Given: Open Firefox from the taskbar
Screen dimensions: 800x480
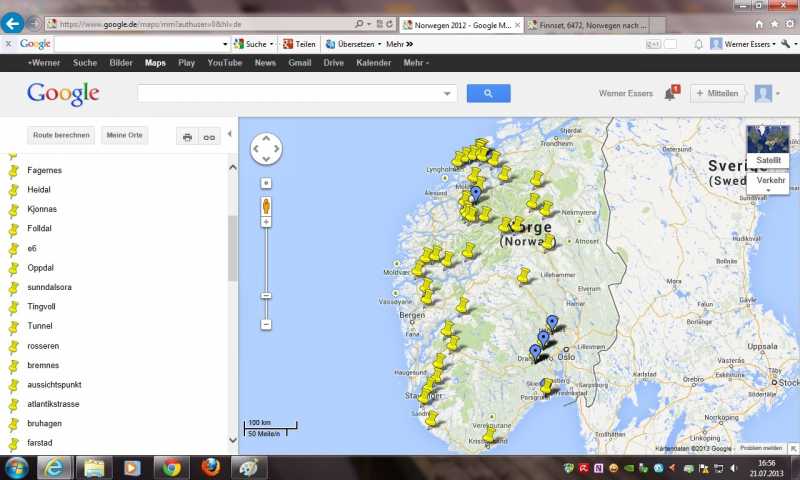Looking at the screenshot, I should (x=210, y=467).
